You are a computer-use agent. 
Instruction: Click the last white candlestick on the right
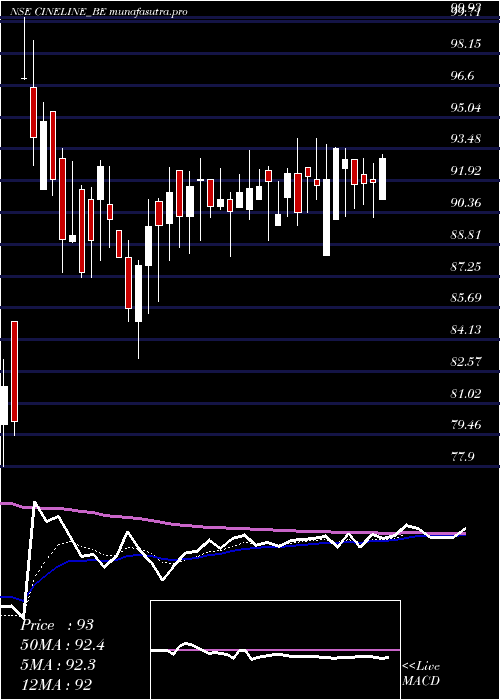(x=383, y=179)
